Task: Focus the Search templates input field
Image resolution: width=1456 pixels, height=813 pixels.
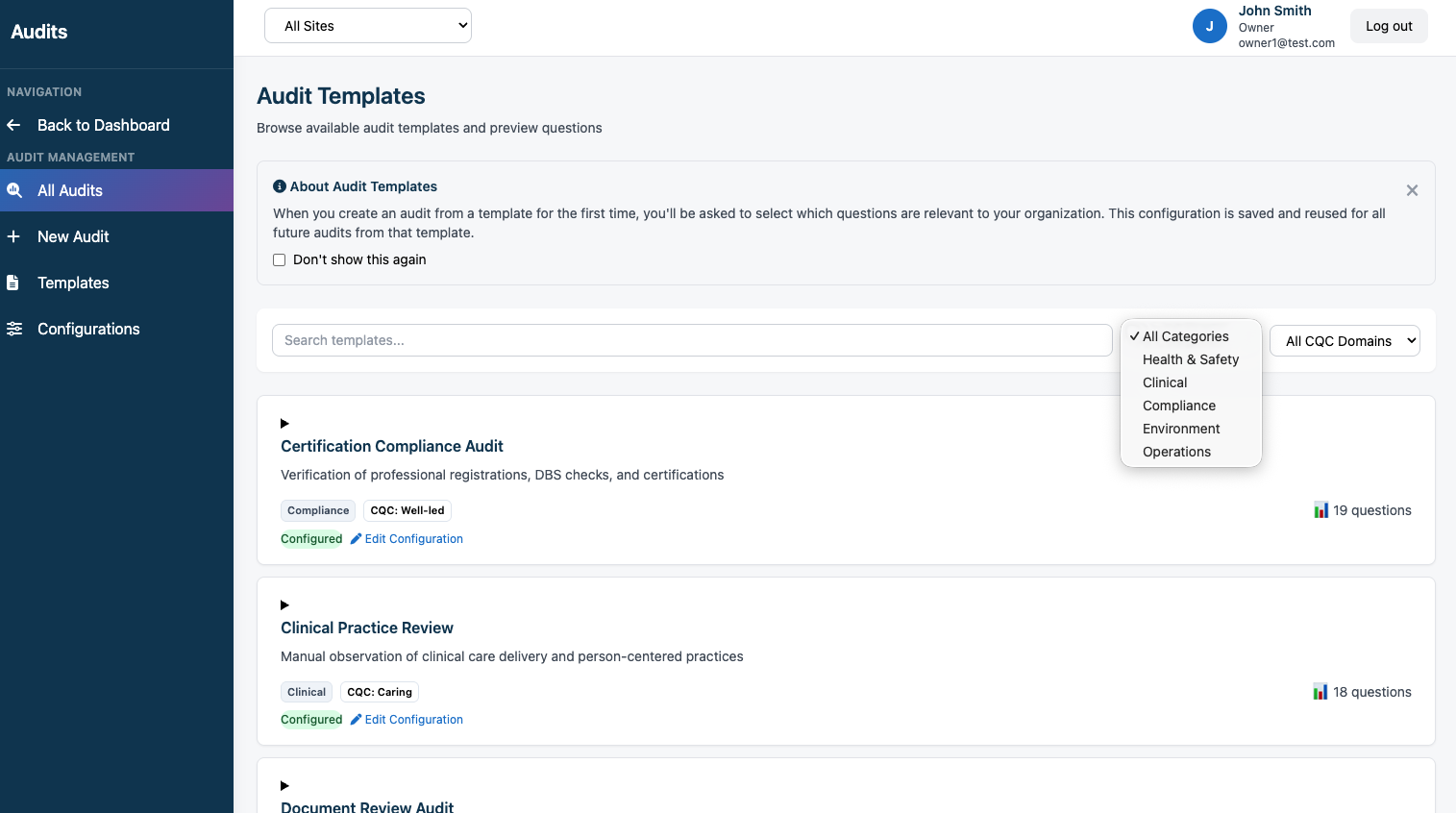Action: point(692,340)
